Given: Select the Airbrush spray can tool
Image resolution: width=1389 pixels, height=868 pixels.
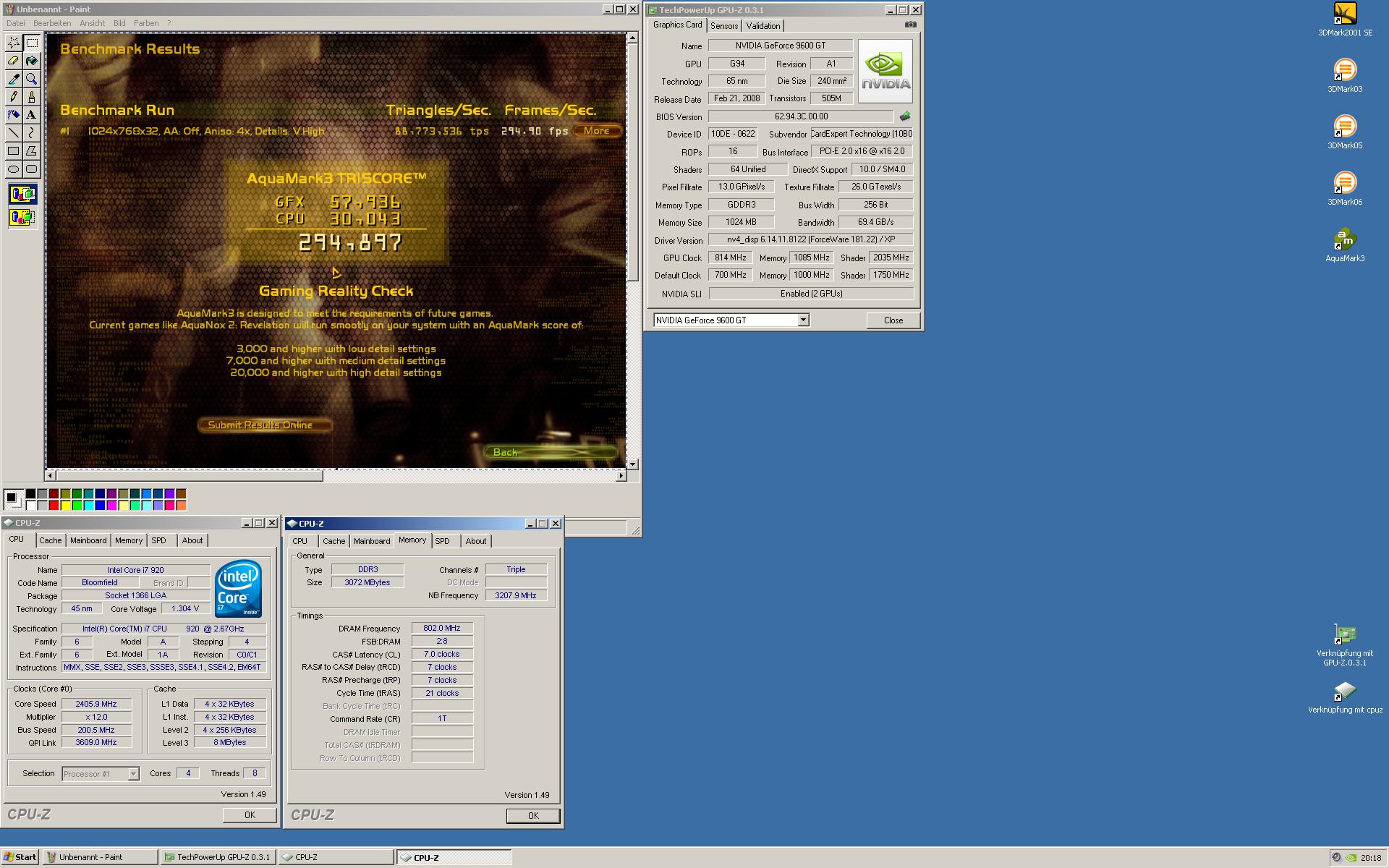Looking at the screenshot, I should (14, 115).
